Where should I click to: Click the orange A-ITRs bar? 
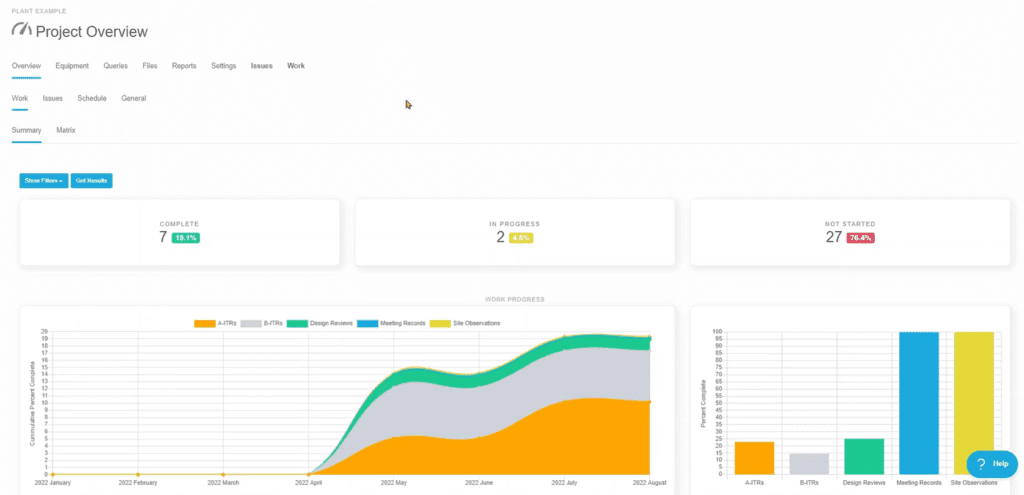click(754, 458)
